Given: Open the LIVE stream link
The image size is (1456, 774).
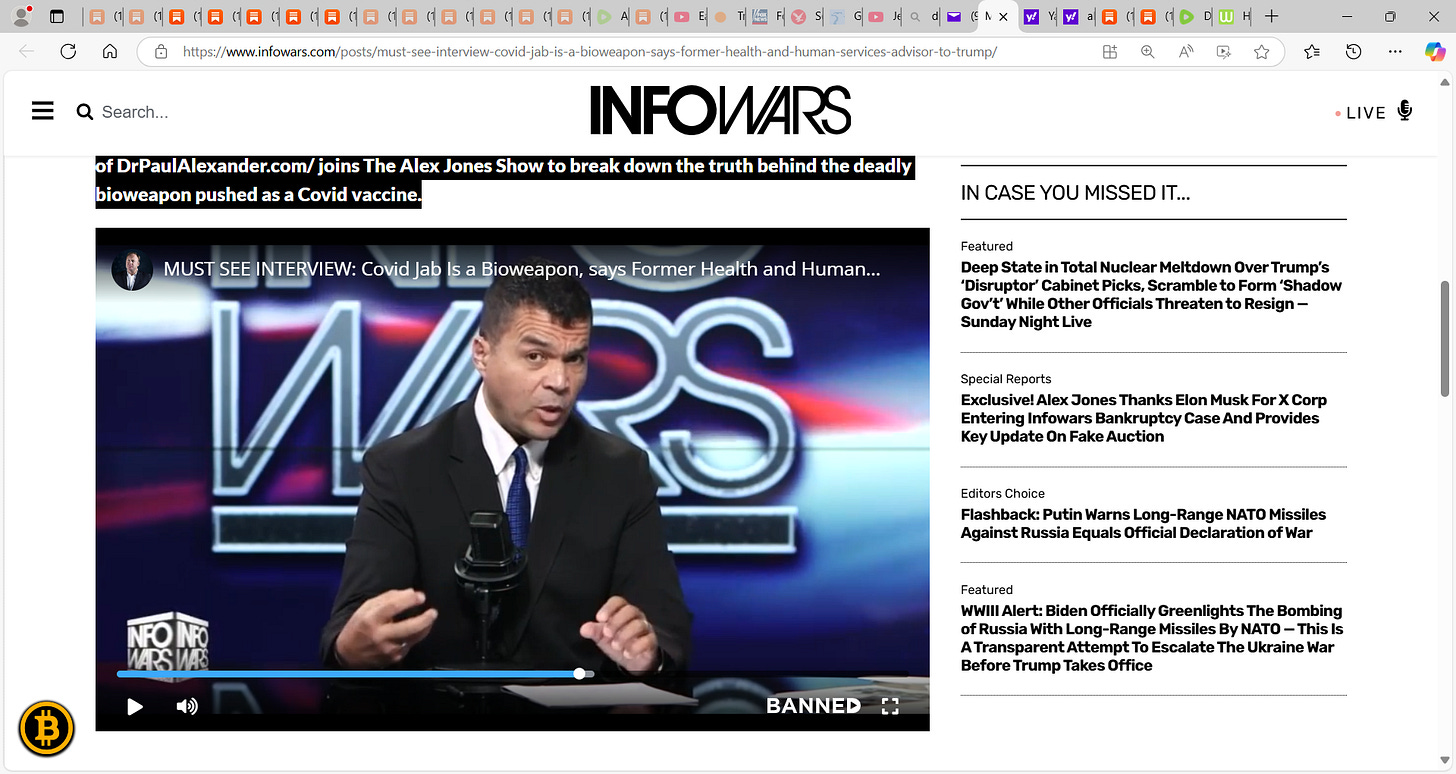Looking at the screenshot, I should [x=1365, y=113].
